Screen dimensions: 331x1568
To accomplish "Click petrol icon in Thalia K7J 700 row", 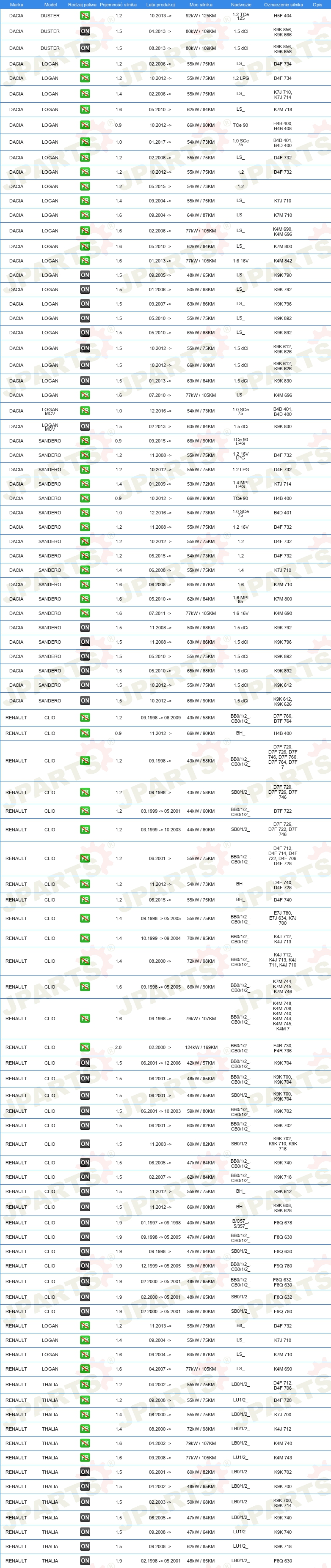I will point(85,1415).
